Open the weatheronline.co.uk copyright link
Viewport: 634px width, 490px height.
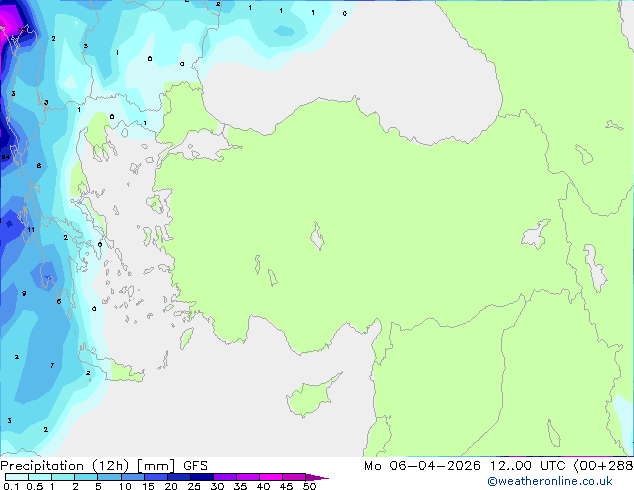coord(549,481)
